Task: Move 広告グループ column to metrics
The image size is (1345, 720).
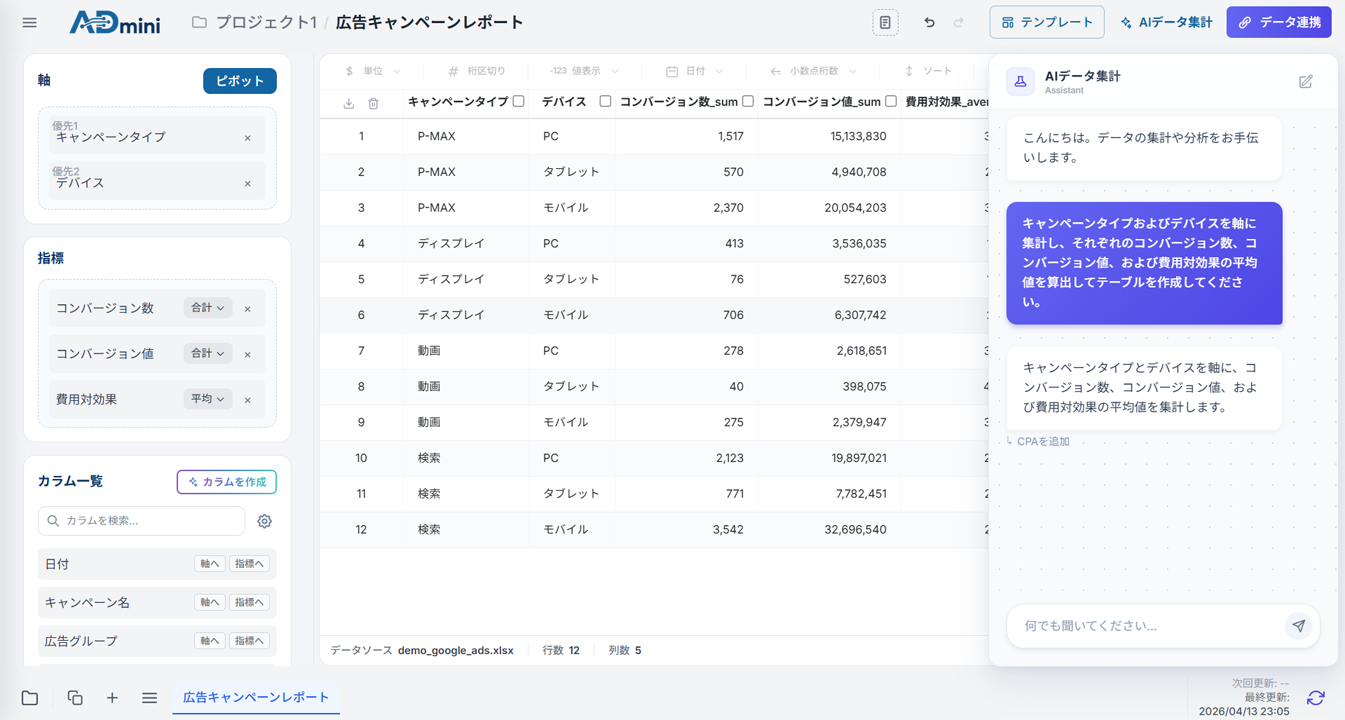Action: [x=249, y=641]
